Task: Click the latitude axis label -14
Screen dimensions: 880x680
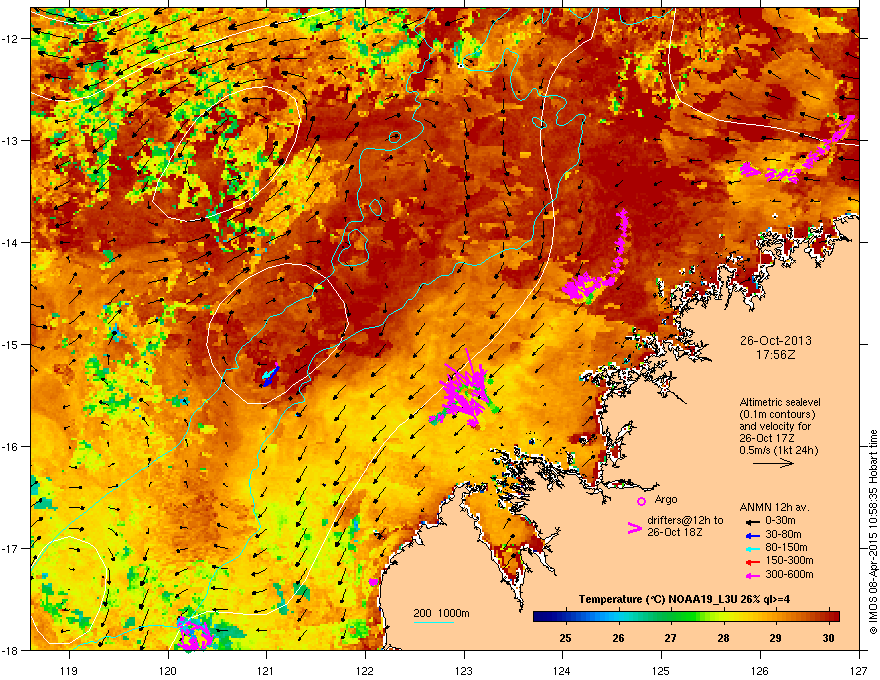Action: pos(11,242)
